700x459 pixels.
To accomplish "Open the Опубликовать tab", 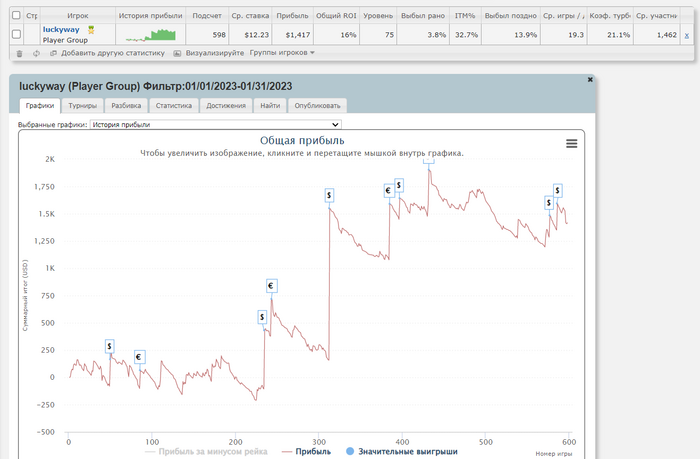I will 317,106.
